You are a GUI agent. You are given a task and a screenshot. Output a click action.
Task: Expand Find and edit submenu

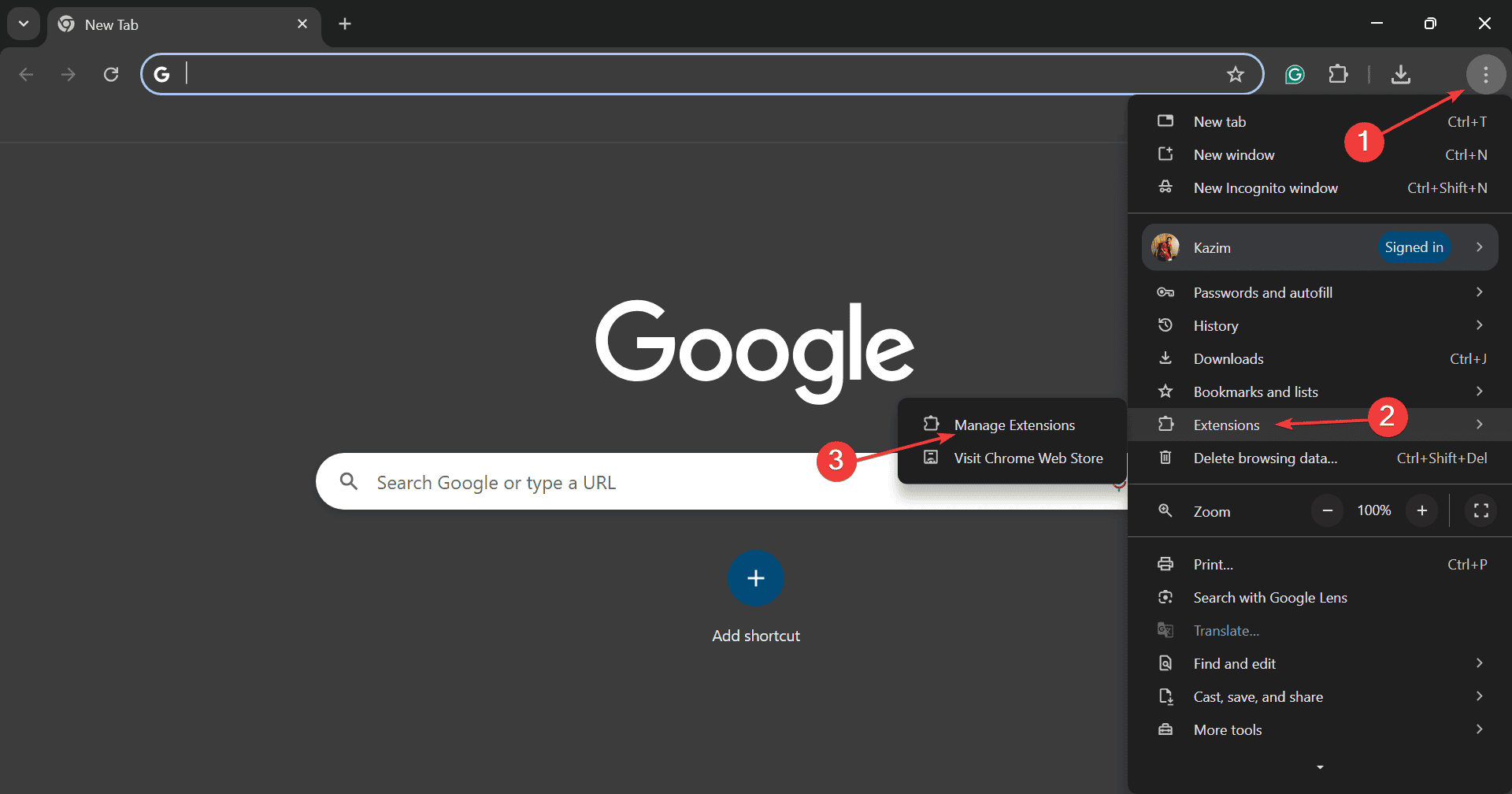[x=1321, y=663]
